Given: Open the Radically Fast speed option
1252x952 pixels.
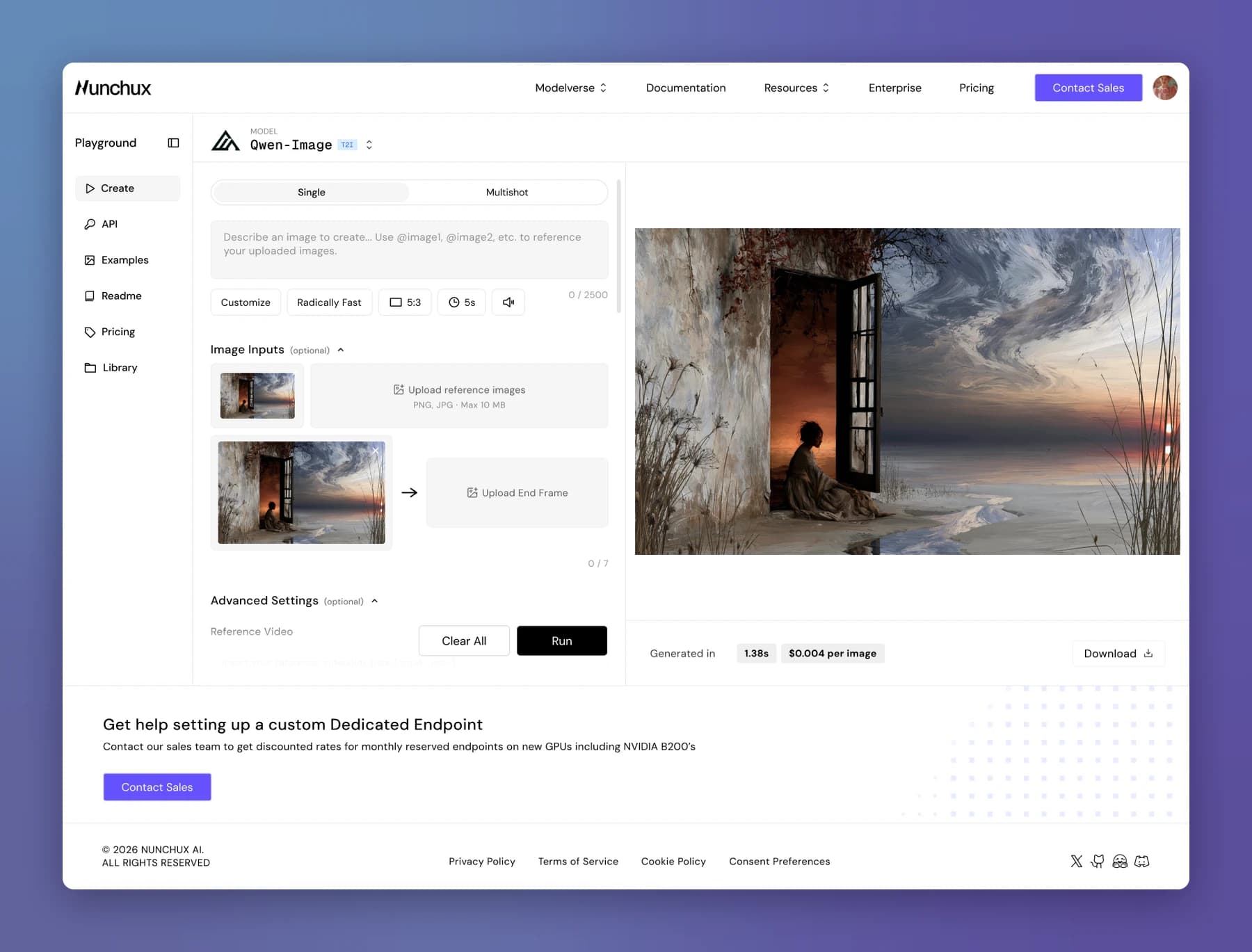Looking at the screenshot, I should tap(329, 302).
